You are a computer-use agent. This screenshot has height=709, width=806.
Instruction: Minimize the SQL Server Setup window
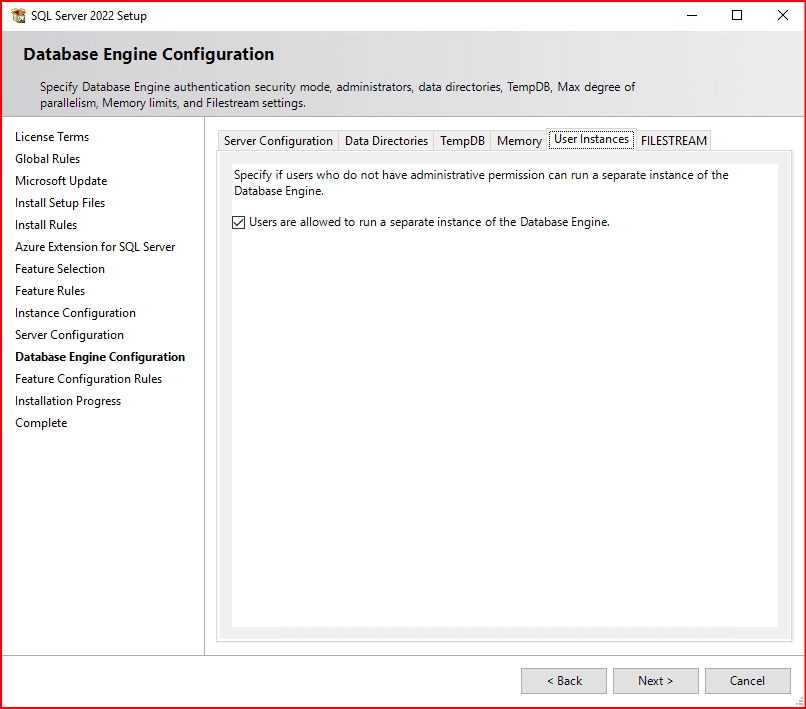(x=691, y=16)
